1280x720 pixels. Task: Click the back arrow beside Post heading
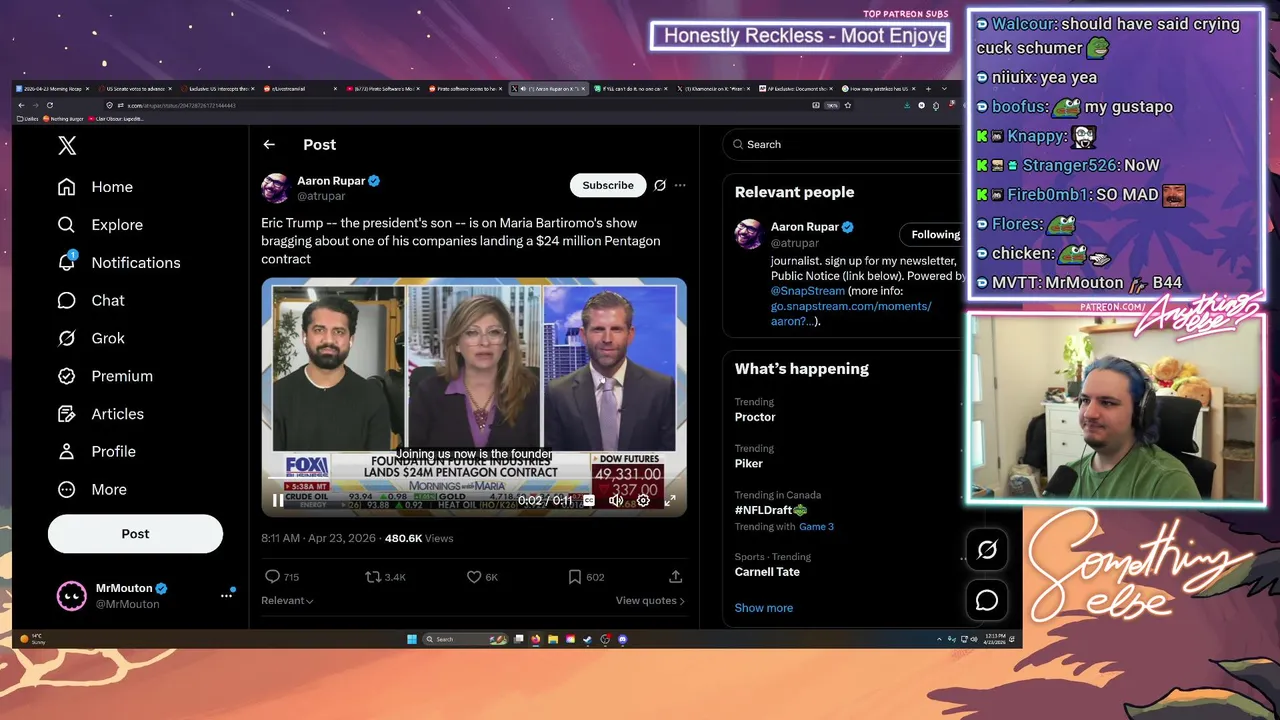pyautogui.click(x=269, y=145)
